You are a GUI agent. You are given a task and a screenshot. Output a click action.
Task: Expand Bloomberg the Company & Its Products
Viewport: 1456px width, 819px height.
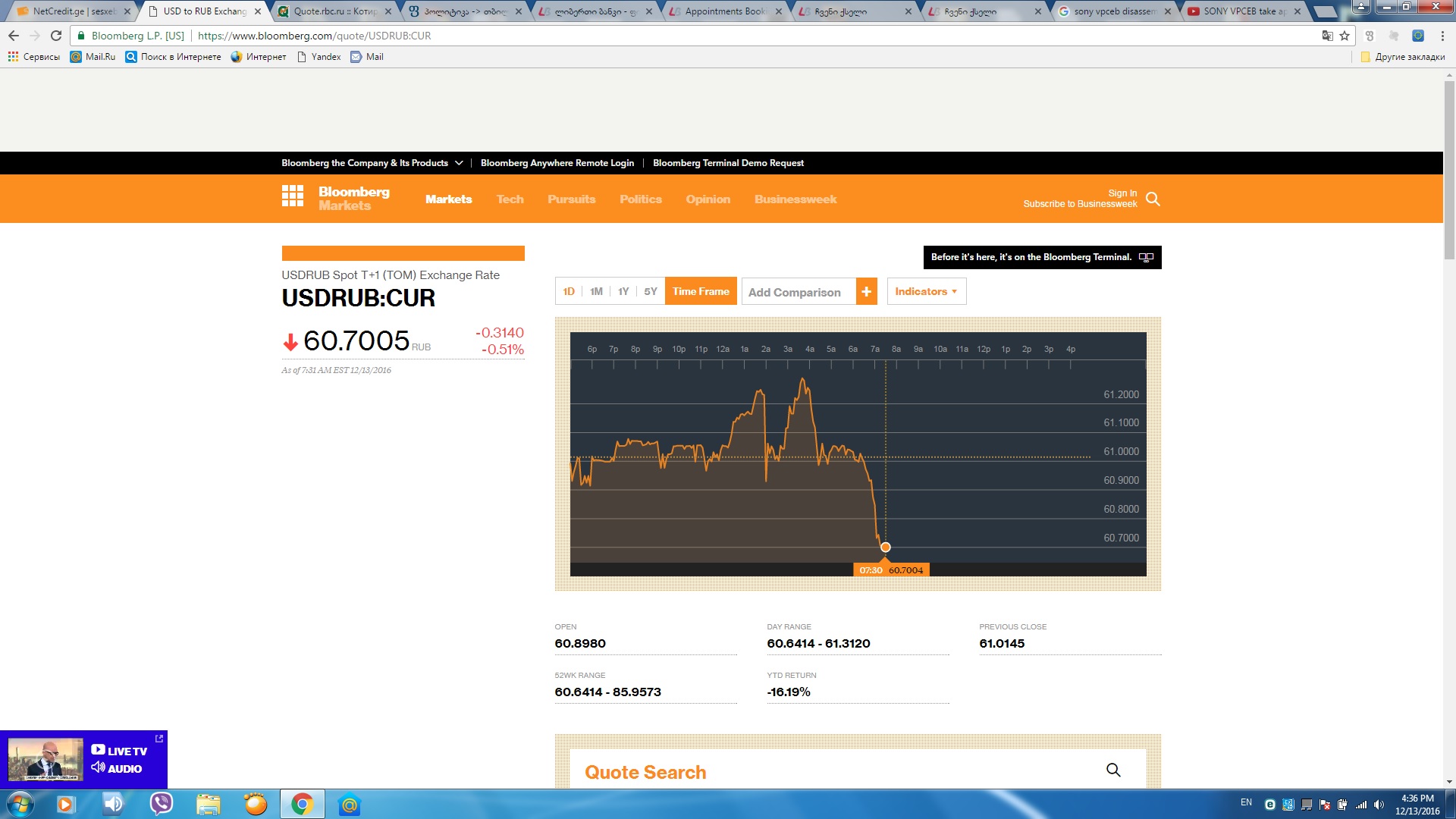[372, 163]
